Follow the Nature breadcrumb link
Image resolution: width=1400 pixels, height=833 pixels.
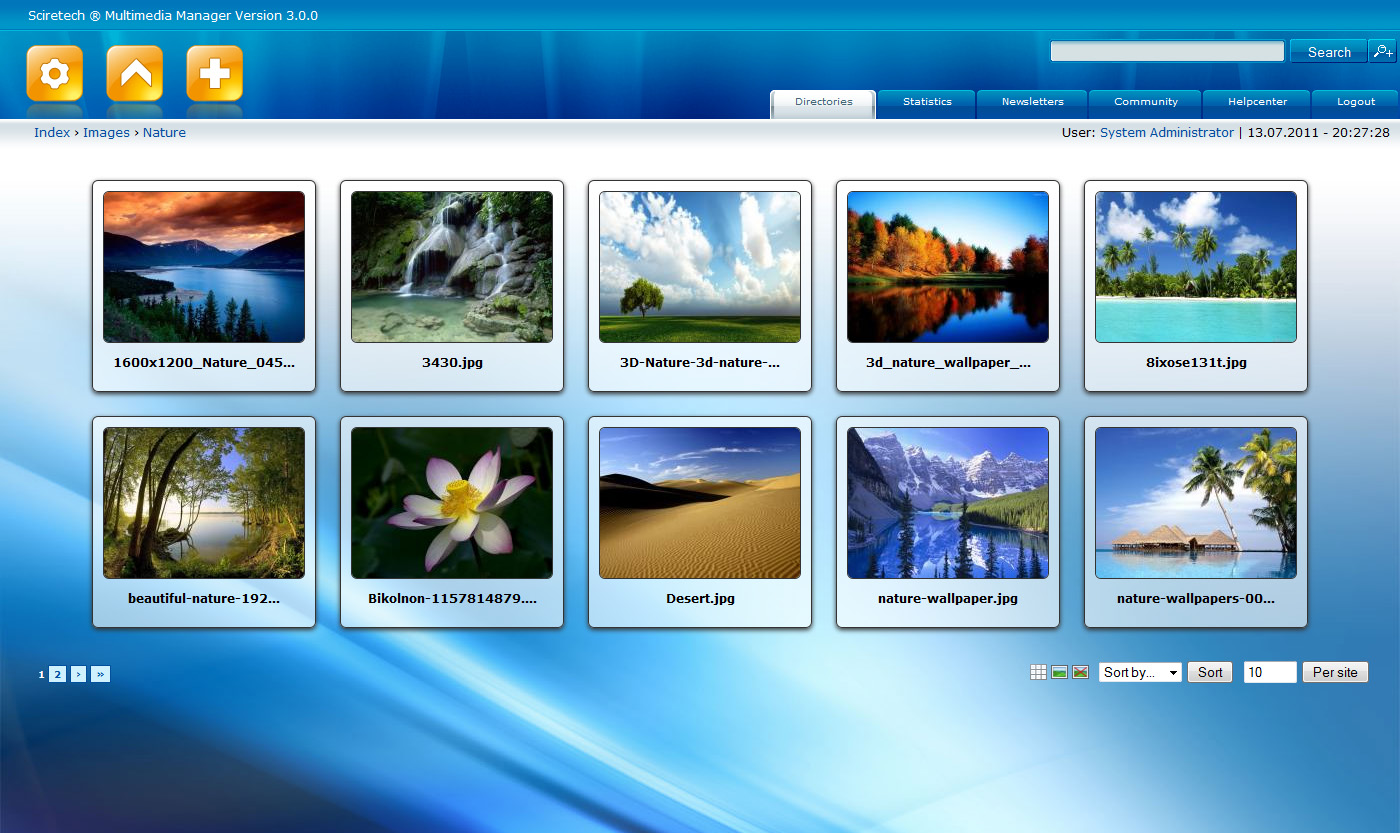[164, 132]
